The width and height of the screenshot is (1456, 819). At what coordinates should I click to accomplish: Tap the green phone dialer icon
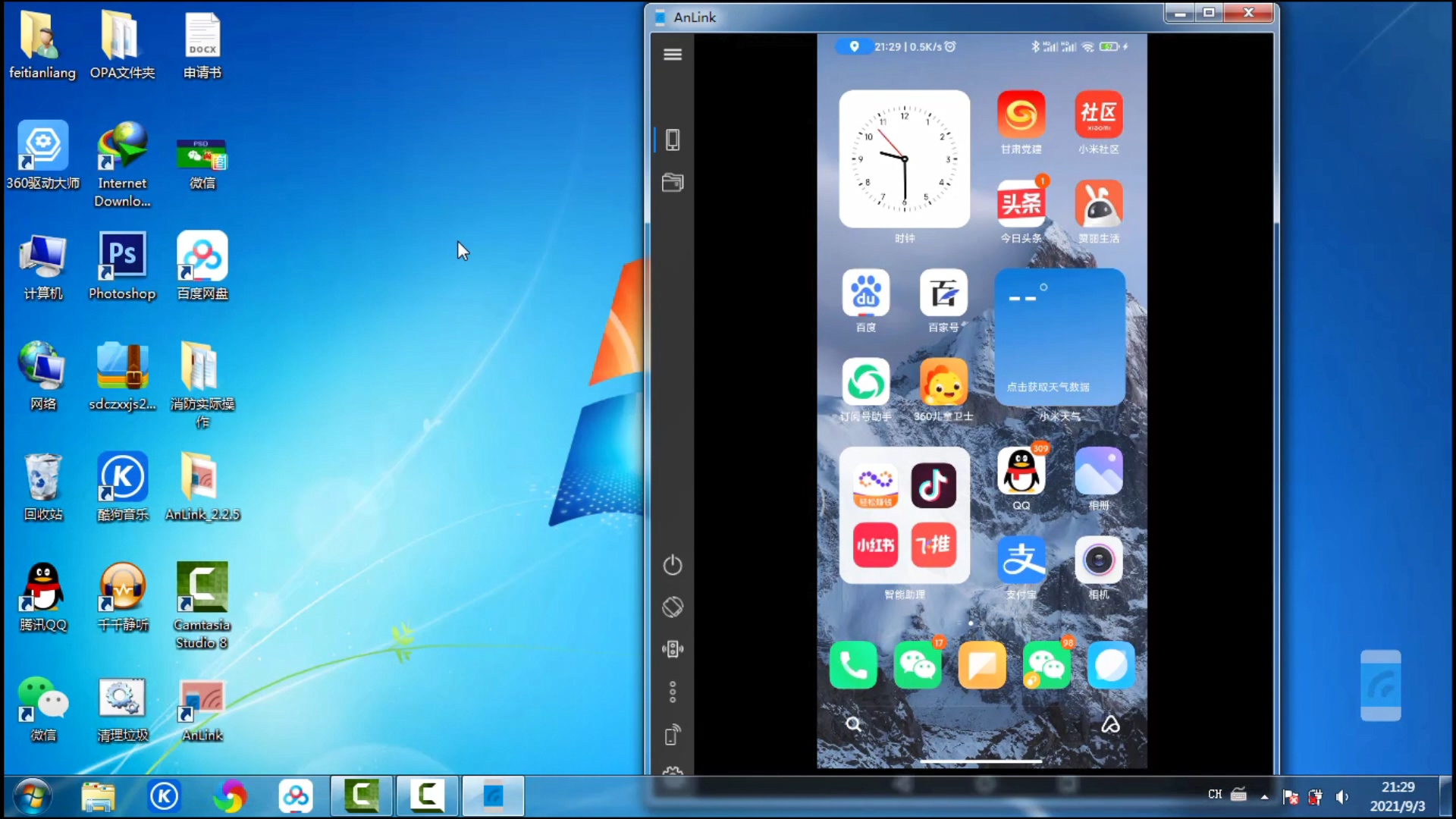pyautogui.click(x=853, y=665)
